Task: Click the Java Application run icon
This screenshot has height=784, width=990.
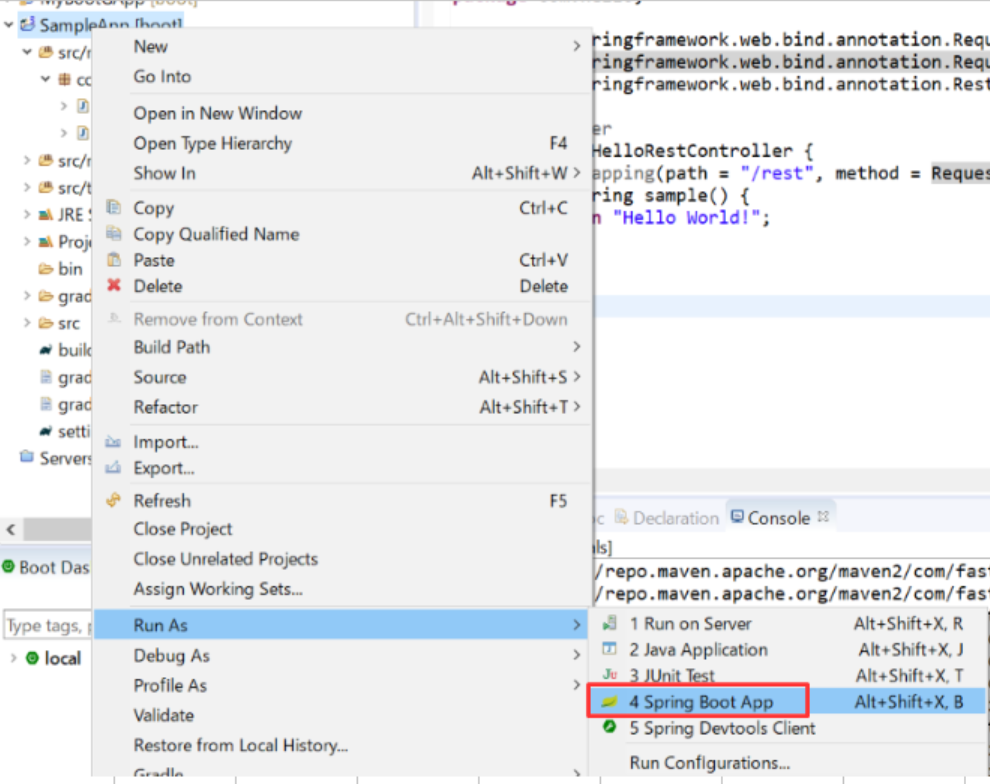Action: pos(608,649)
